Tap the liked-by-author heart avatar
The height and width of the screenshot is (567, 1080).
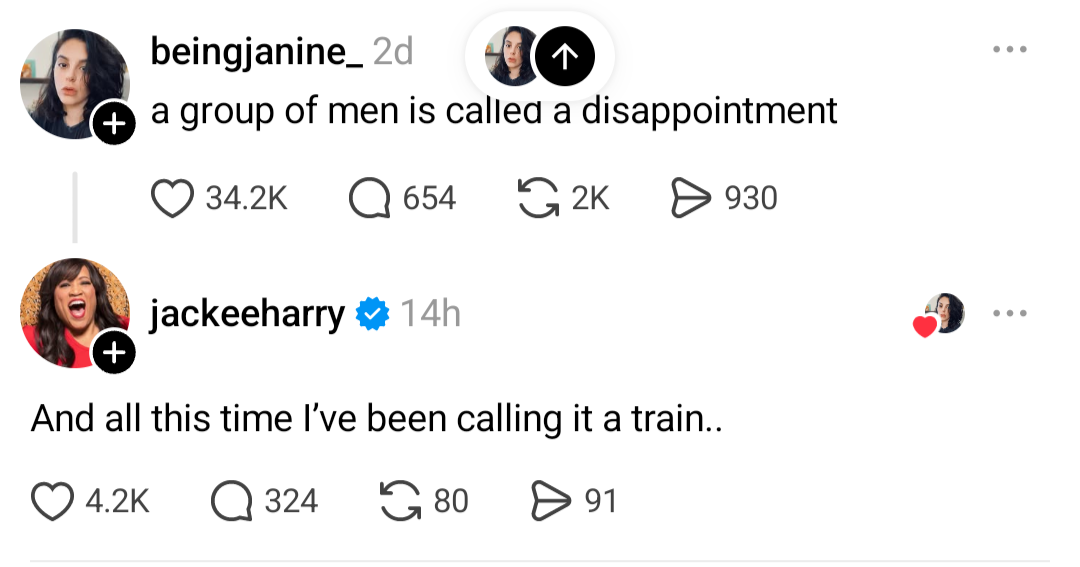coord(940,315)
